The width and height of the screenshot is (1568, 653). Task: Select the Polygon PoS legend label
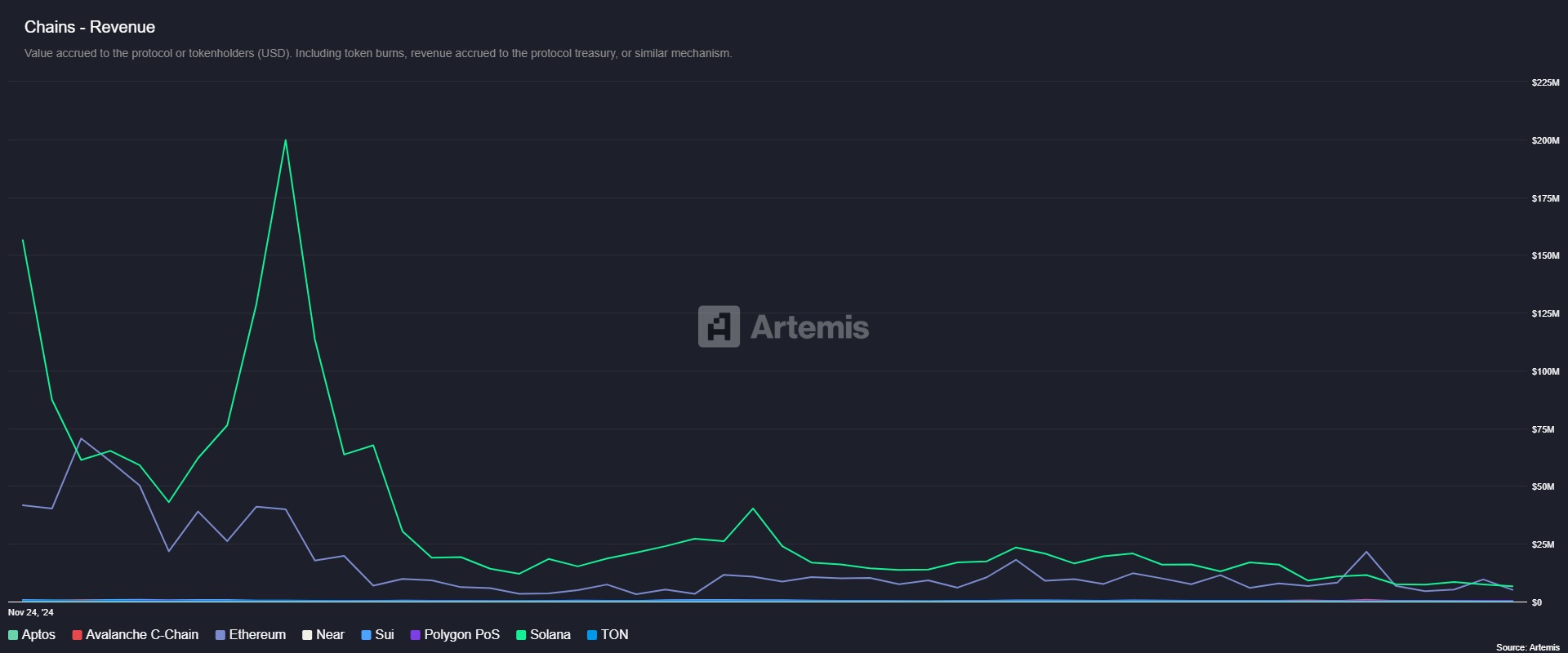461,635
